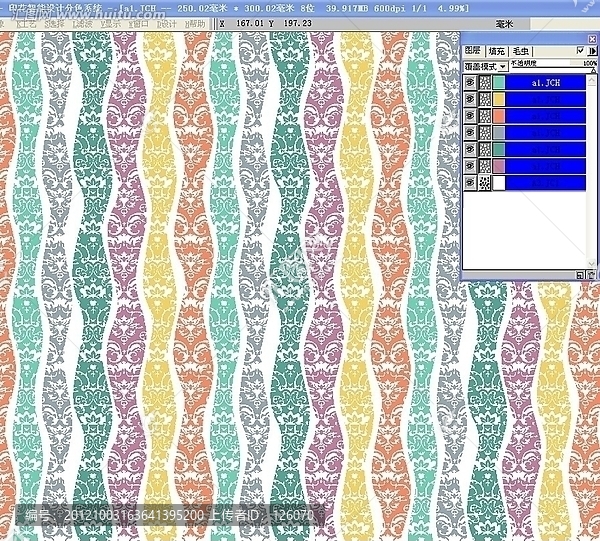This screenshot has height=541, width=600.
Task: Click the dark green layer color swatch
Action: [499, 149]
